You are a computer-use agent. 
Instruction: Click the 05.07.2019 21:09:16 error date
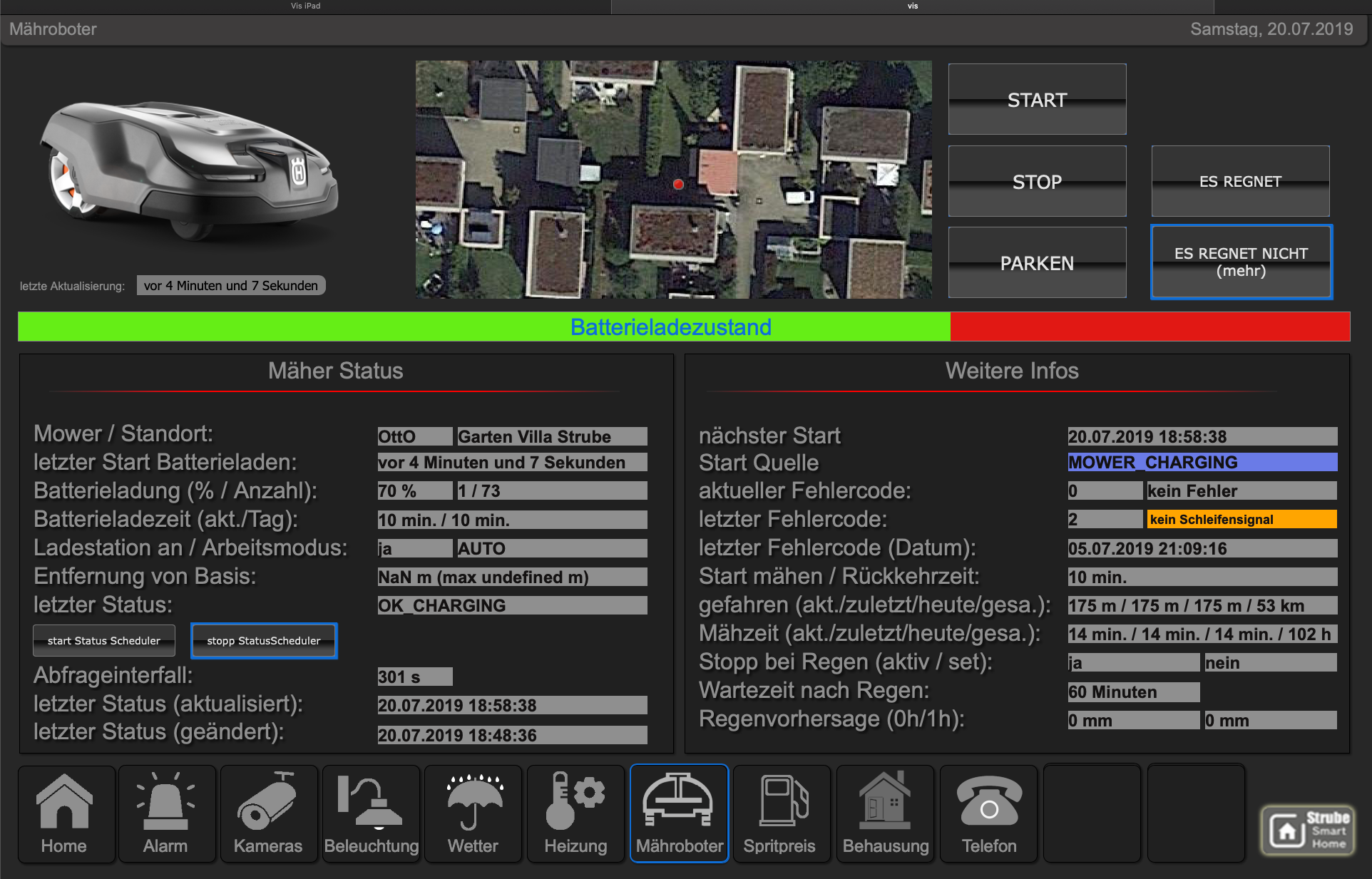(1202, 548)
